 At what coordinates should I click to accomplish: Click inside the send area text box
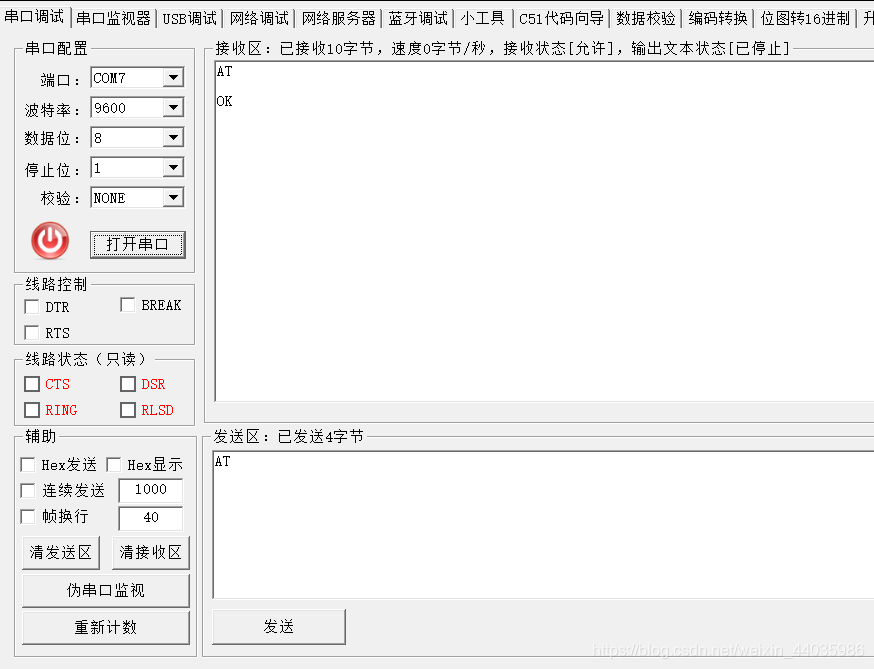point(543,524)
